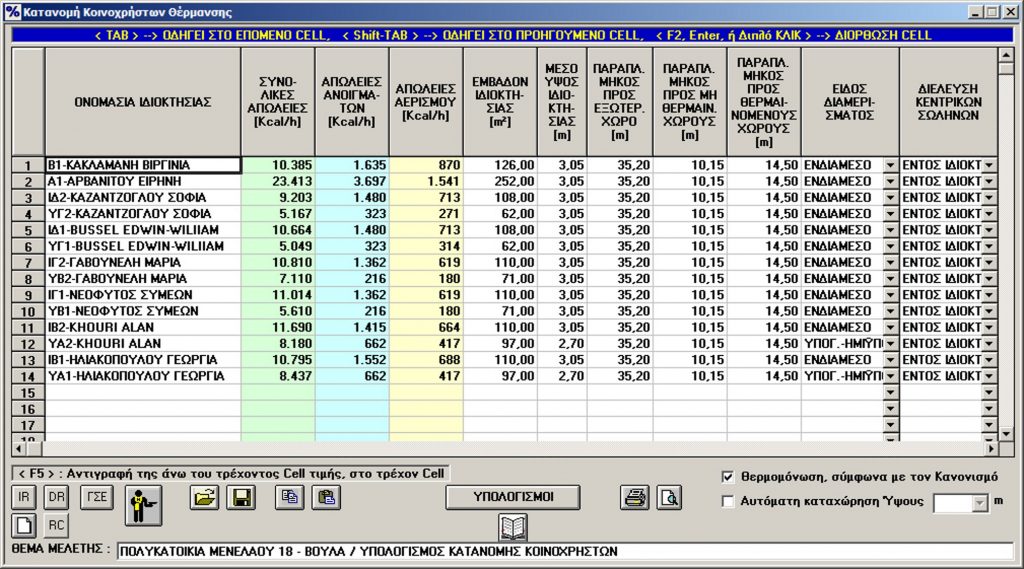
Task: Open ΔΙΕΛΕΥΣΗ ΚΕΝΤΡΙΚΩΝ ΣΩΛΗΝΩΝ dropdown in row 2
Action: pos(989,181)
